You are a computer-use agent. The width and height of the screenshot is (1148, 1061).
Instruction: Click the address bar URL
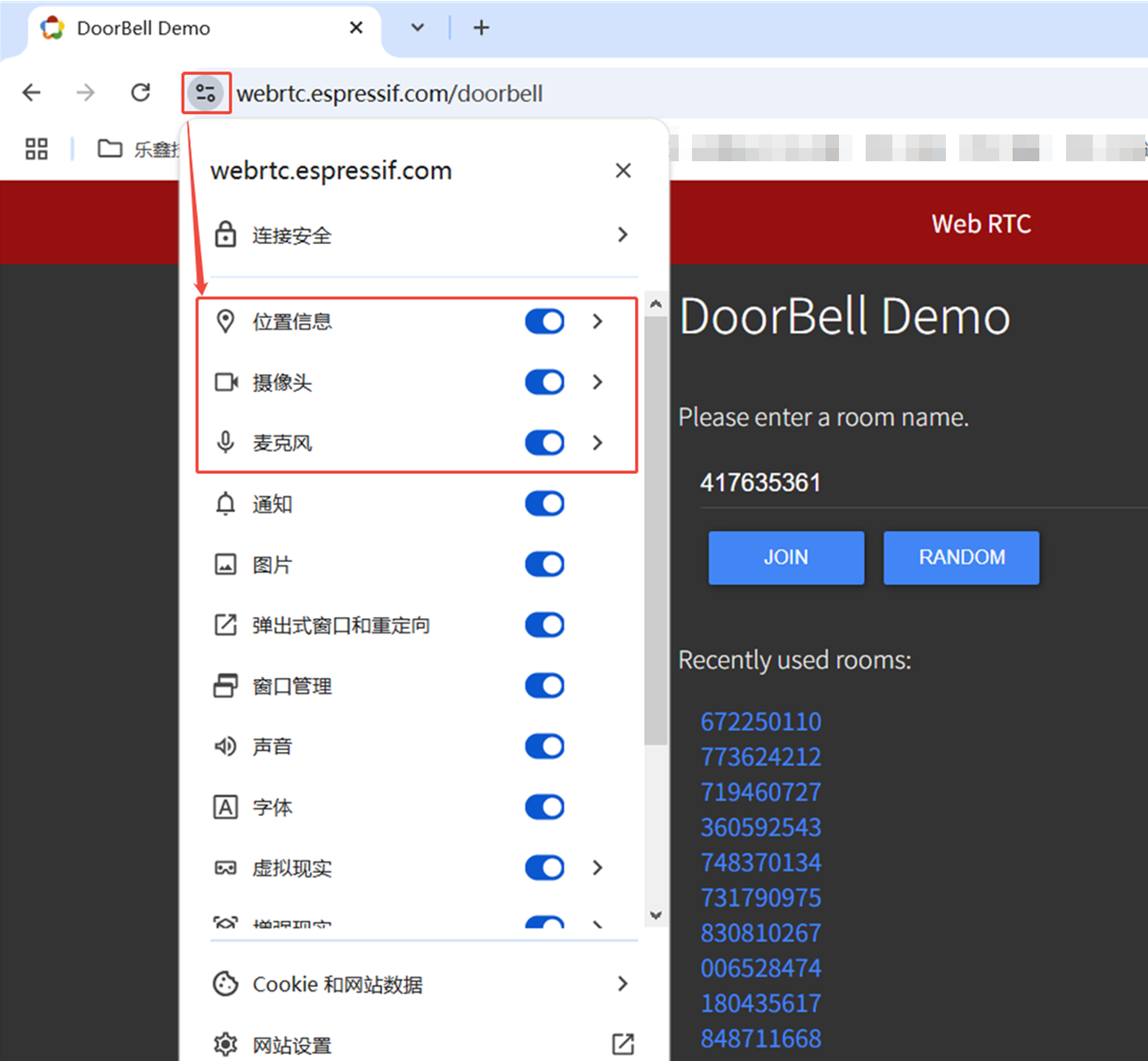click(390, 94)
